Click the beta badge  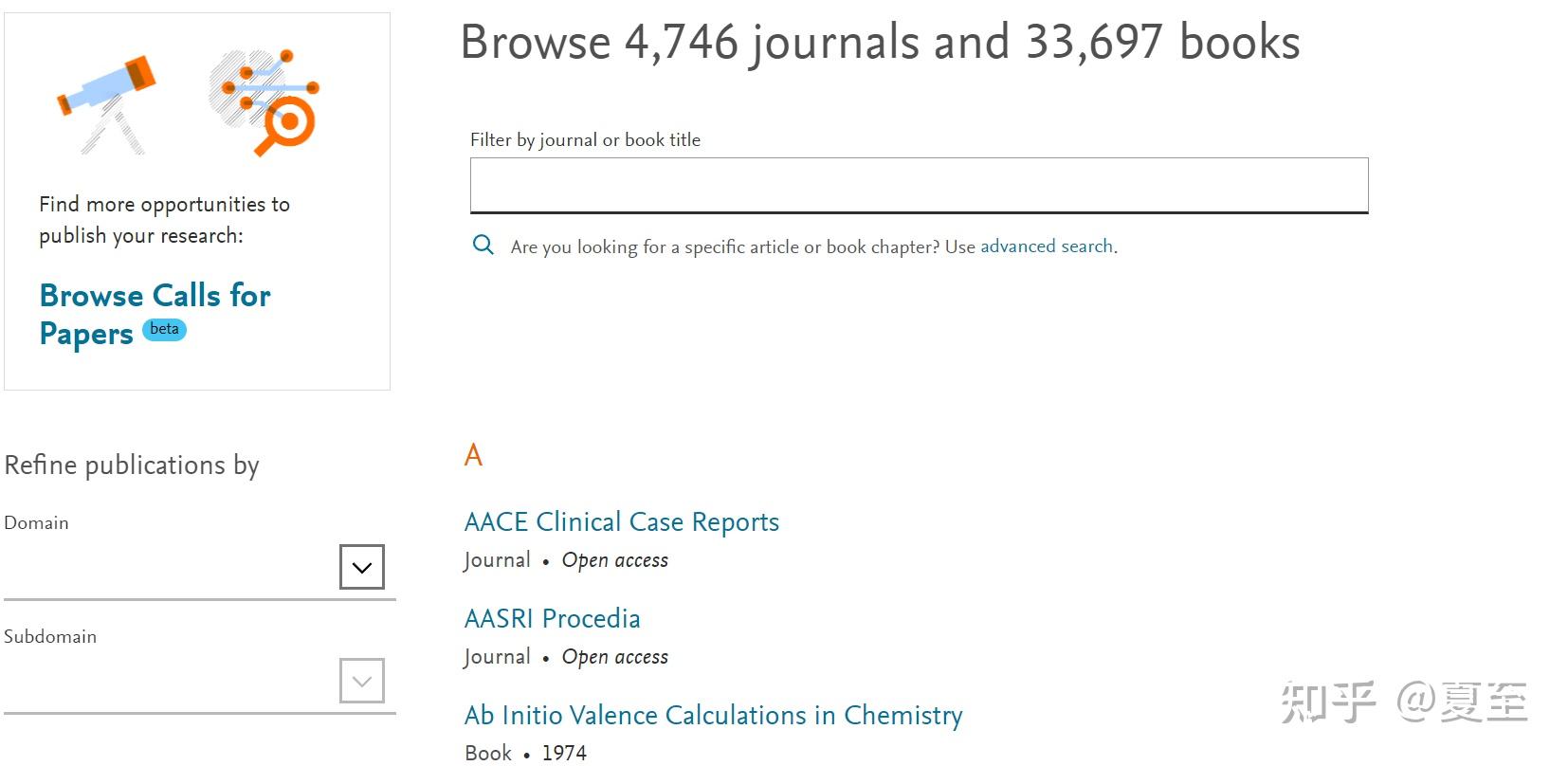pyautogui.click(x=164, y=329)
